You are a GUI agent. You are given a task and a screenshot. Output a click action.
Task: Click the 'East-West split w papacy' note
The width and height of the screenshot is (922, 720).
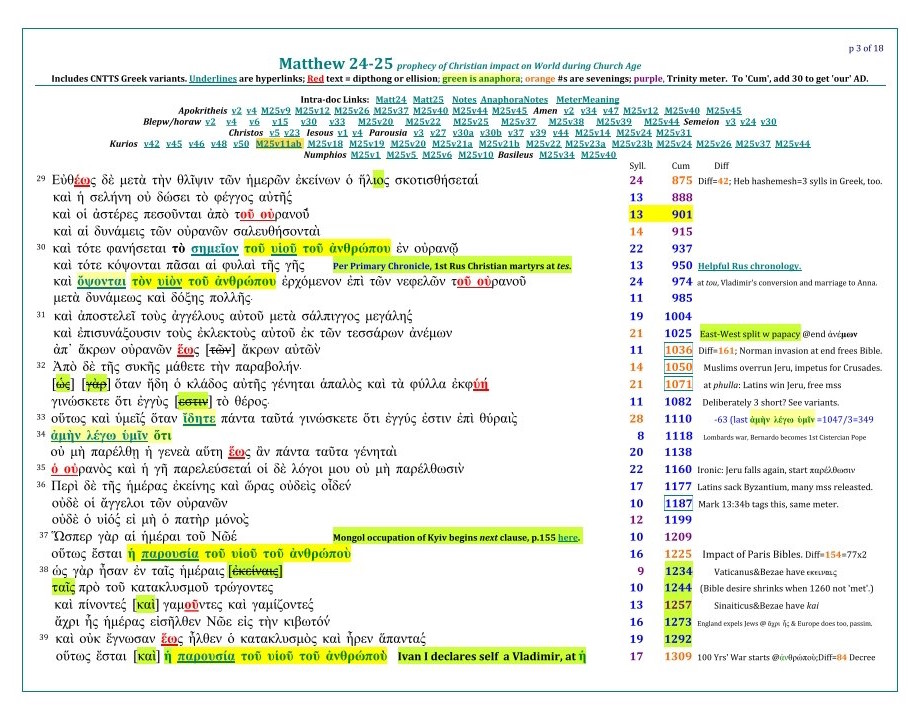(x=750, y=334)
